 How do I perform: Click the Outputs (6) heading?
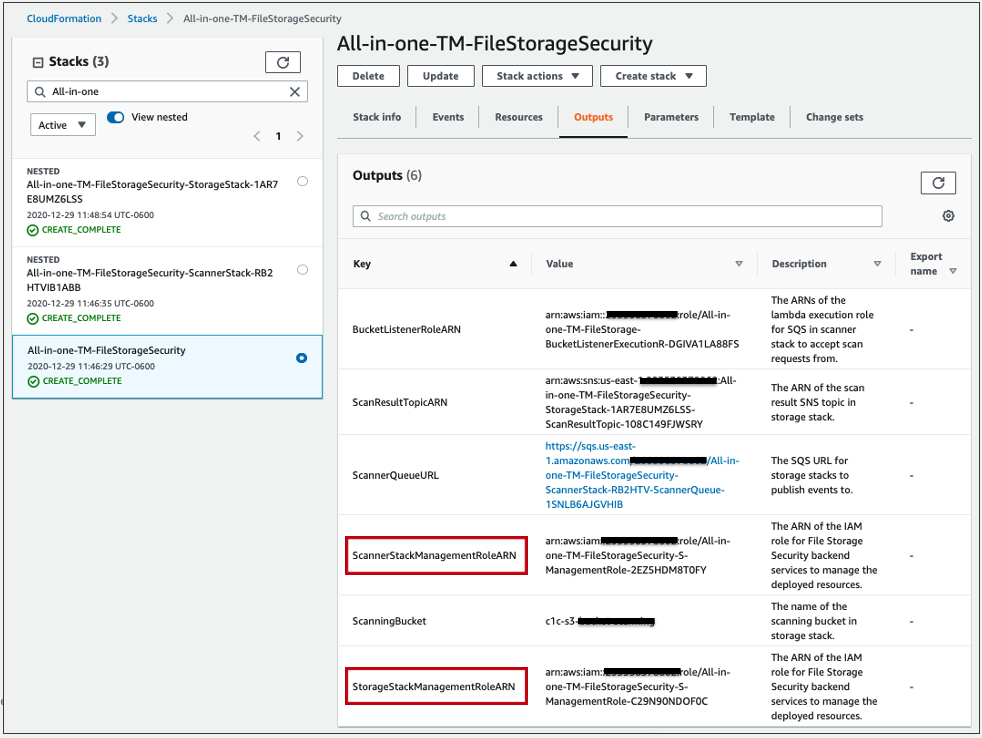tap(387, 175)
